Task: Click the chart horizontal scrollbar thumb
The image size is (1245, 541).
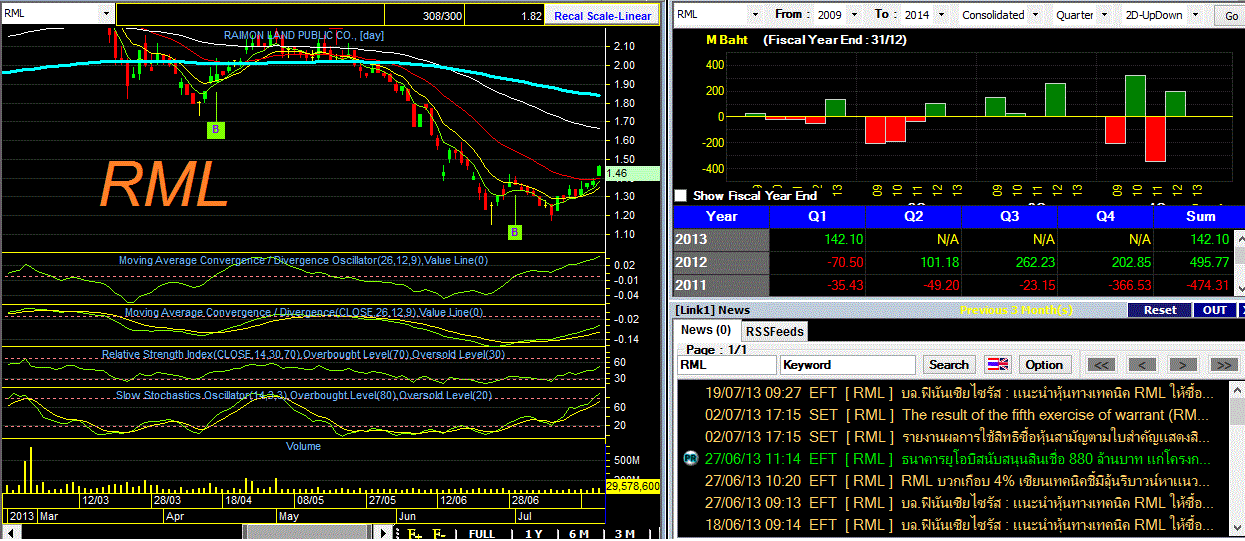Action: click(306, 534)
